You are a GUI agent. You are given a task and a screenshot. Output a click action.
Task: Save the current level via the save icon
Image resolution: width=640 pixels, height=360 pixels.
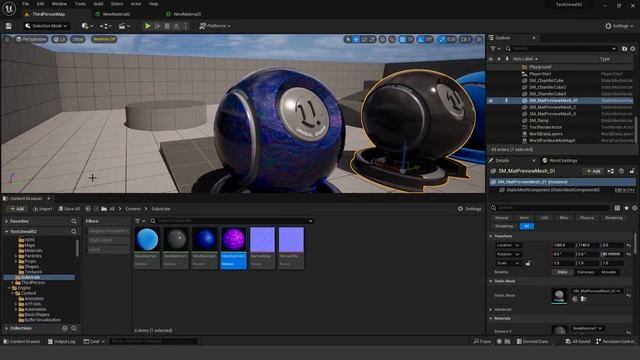[9, 26]
